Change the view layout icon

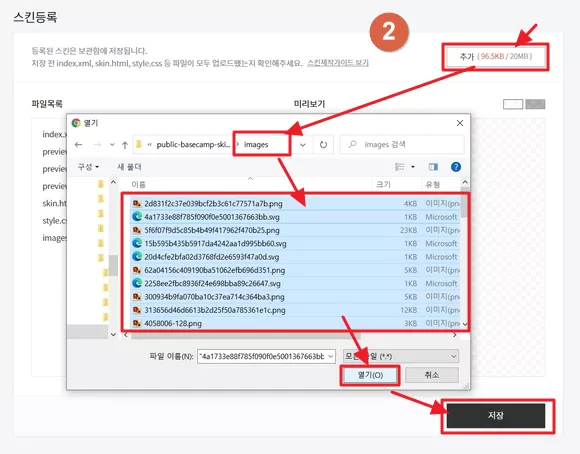tap(400, 167)
